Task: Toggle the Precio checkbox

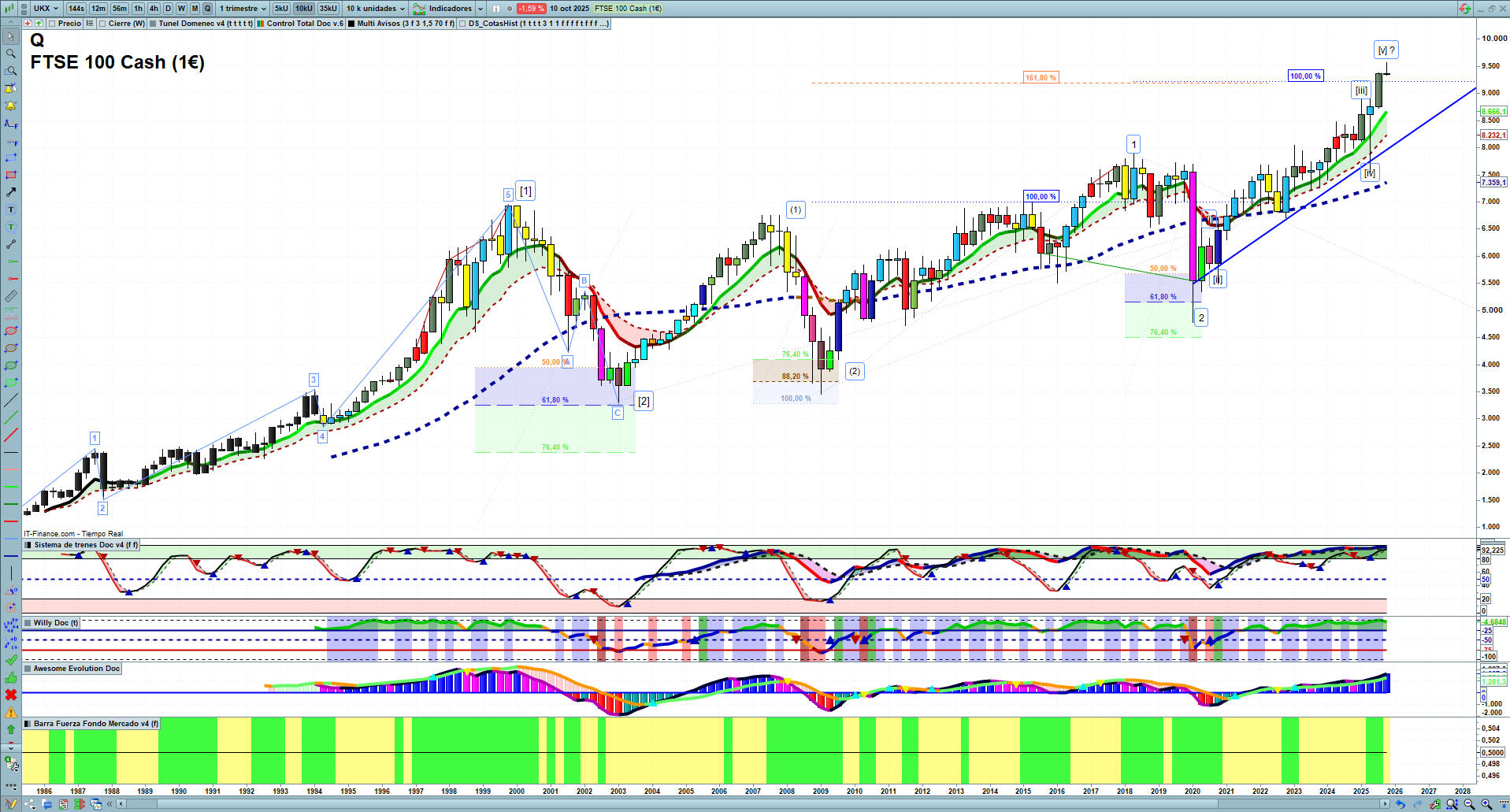Action: 53,24
